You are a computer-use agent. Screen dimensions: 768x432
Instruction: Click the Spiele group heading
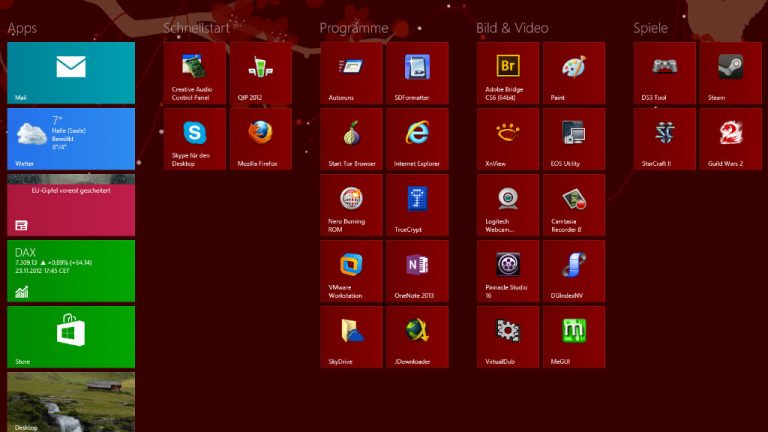650,28
